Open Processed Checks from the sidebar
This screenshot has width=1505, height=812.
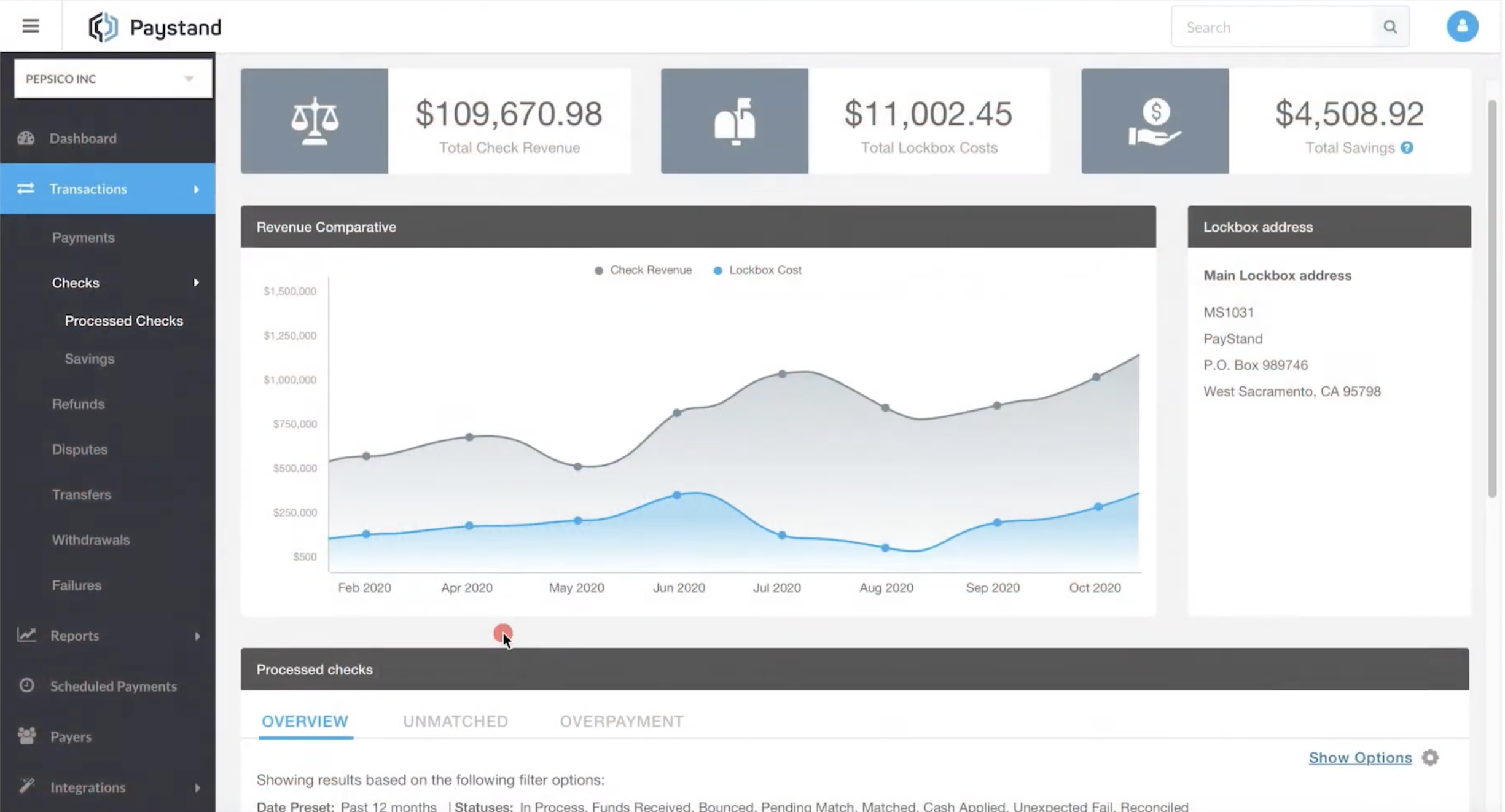[x=123, y=320]
